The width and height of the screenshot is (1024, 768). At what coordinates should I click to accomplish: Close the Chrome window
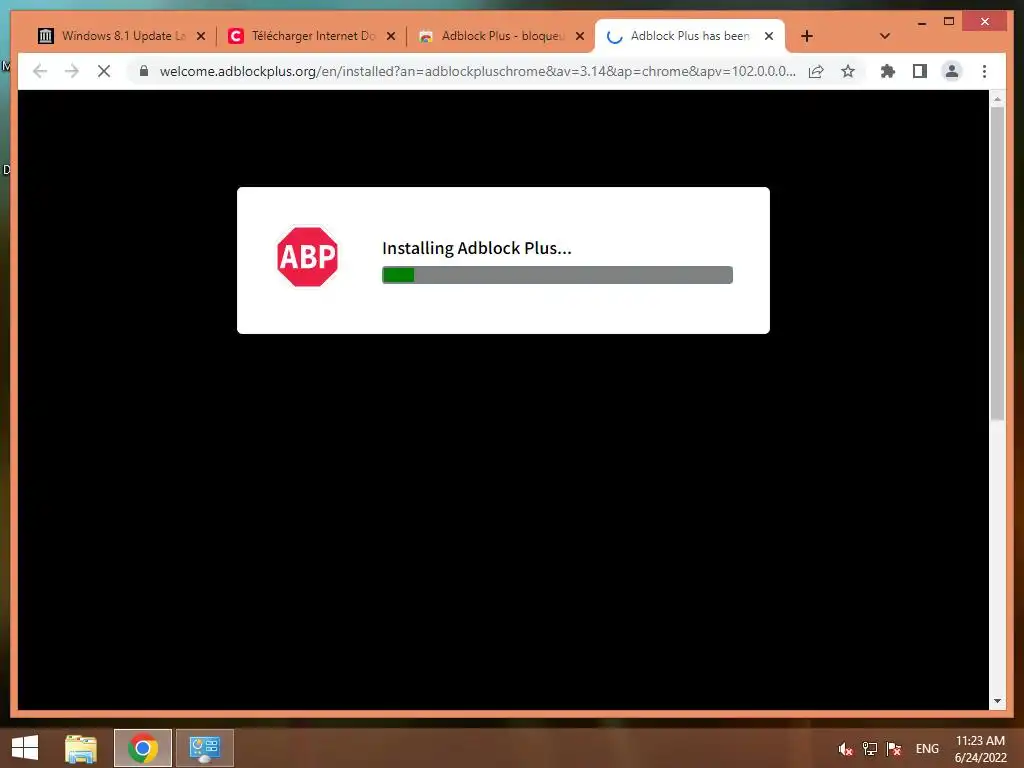[x=985, y=22]
